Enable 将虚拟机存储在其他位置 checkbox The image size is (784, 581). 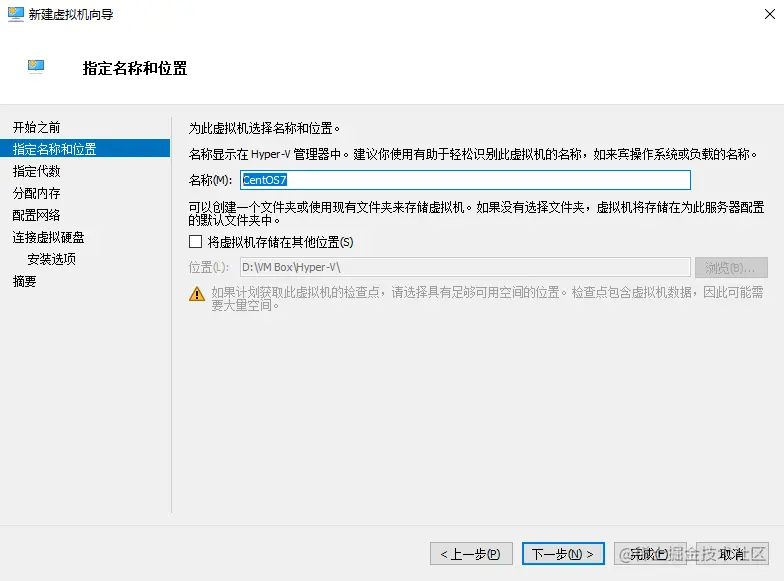196,242
